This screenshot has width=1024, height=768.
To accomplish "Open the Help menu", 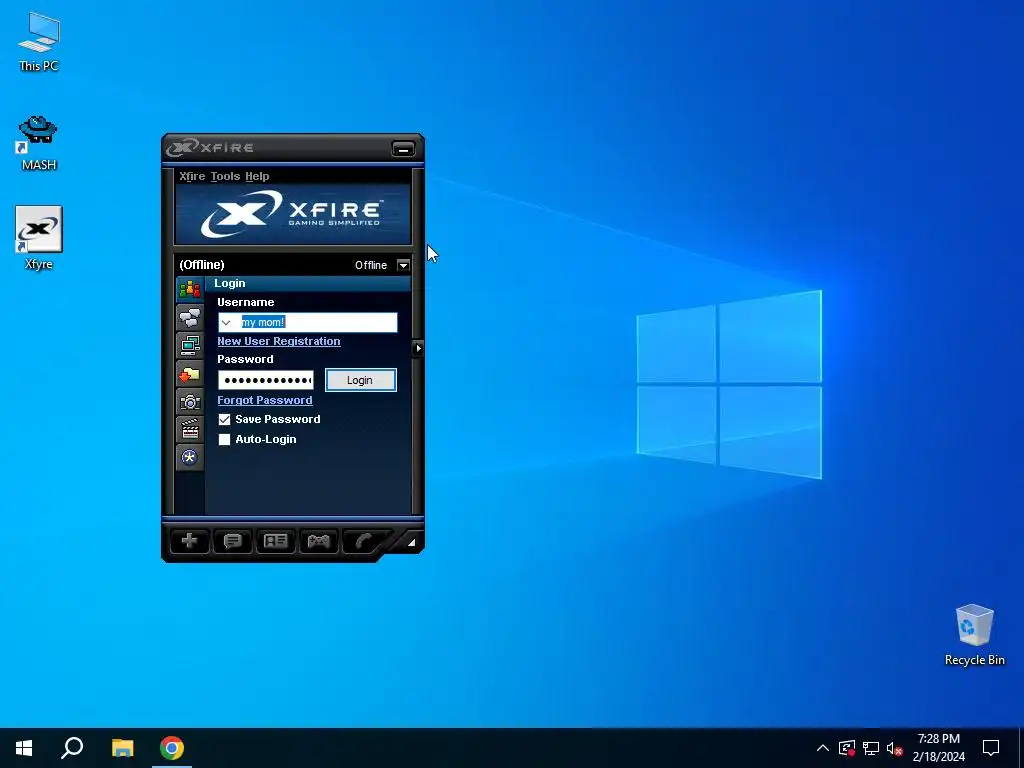I will pos(257,176).
